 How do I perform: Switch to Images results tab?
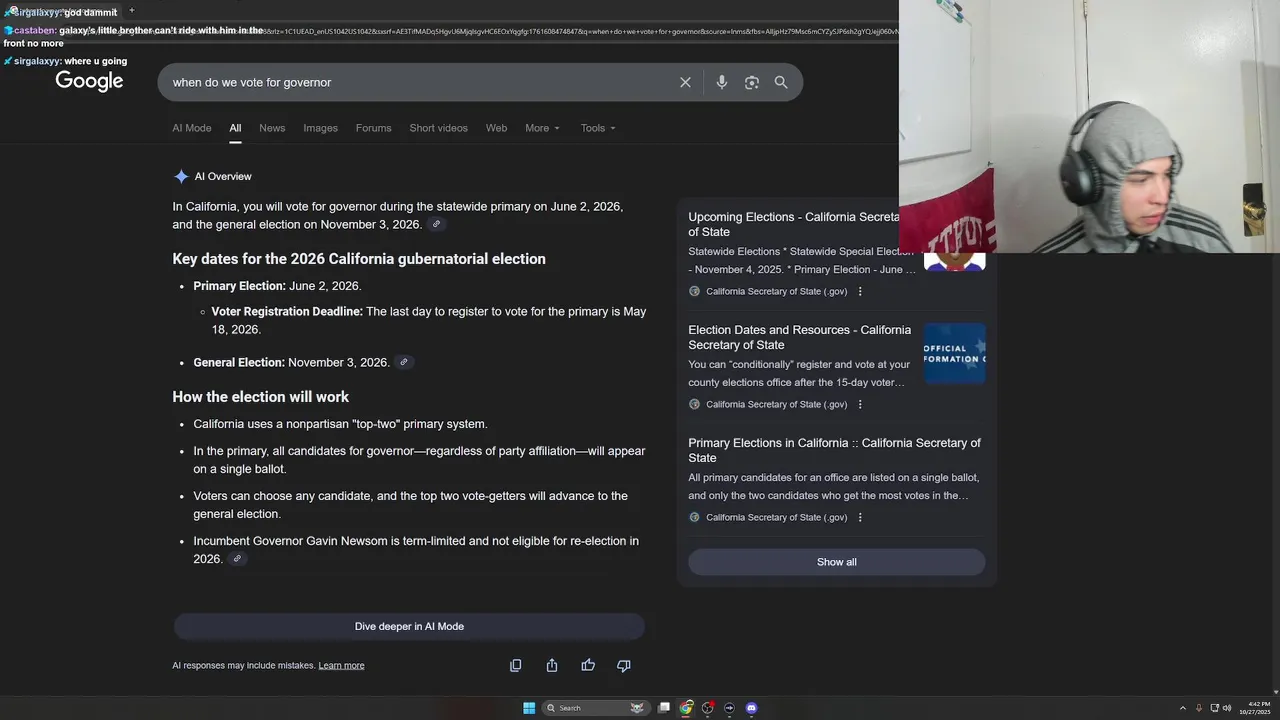pos(321,128)
